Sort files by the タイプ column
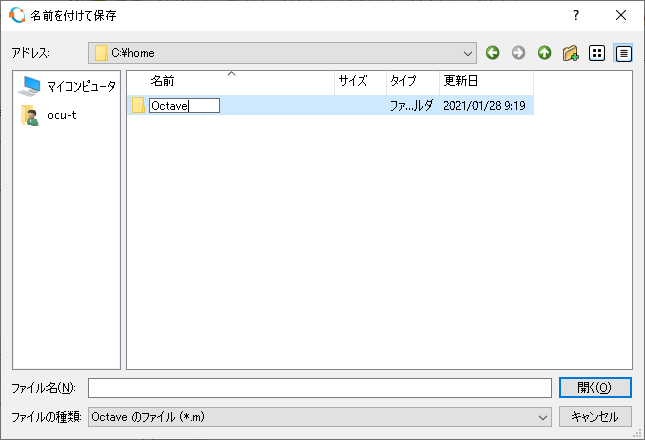 tap(403, 81)
